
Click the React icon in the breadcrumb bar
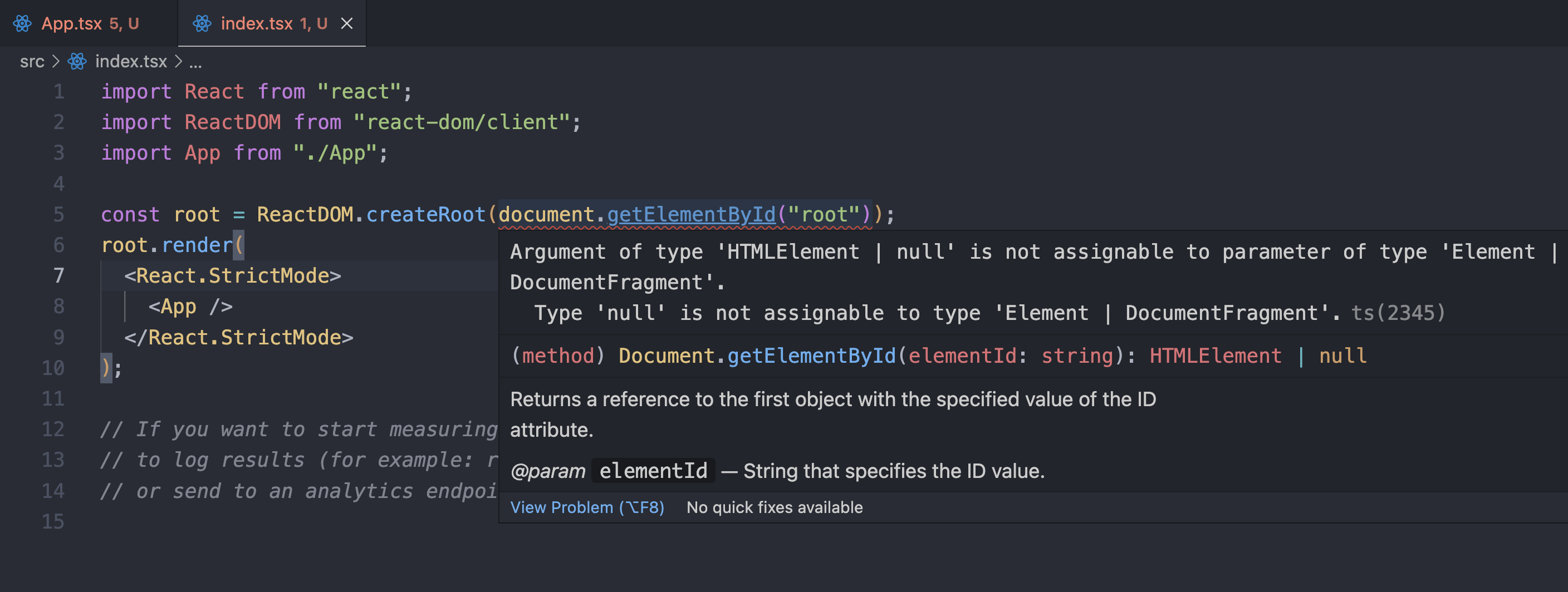(x=77, y=61)
